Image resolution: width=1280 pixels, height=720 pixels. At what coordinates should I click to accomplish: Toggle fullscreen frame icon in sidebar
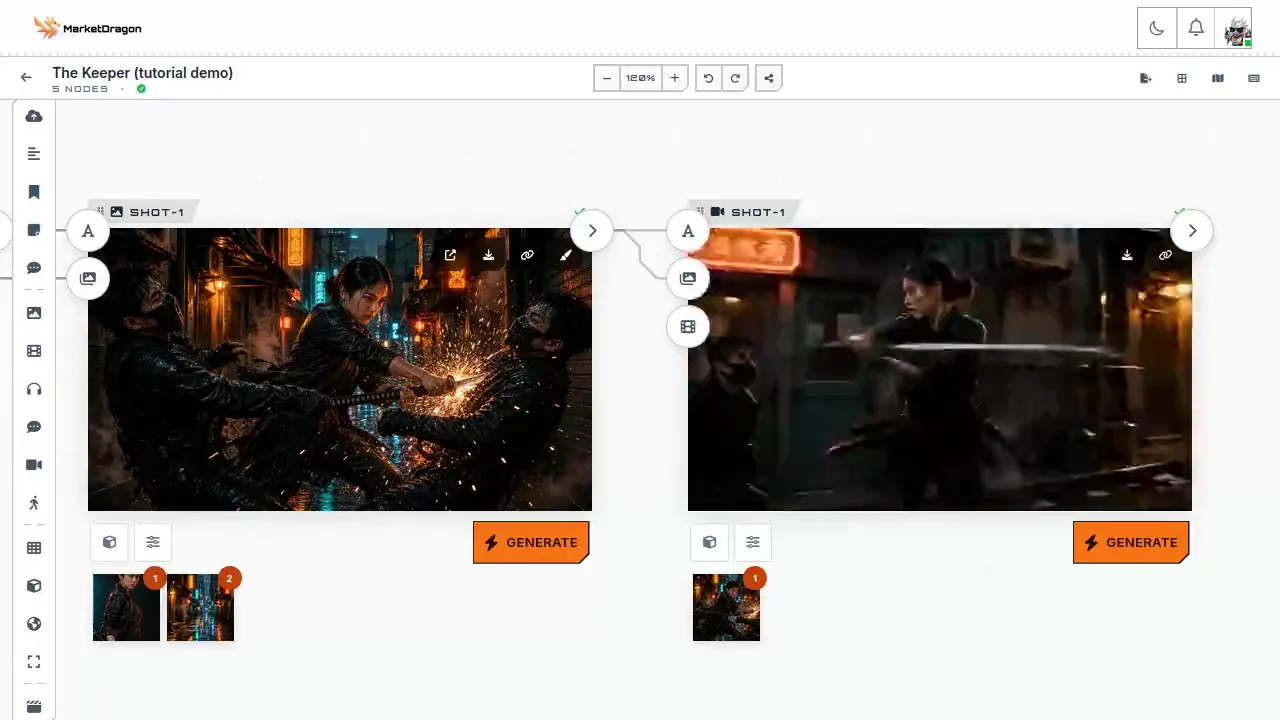(34, 662)
